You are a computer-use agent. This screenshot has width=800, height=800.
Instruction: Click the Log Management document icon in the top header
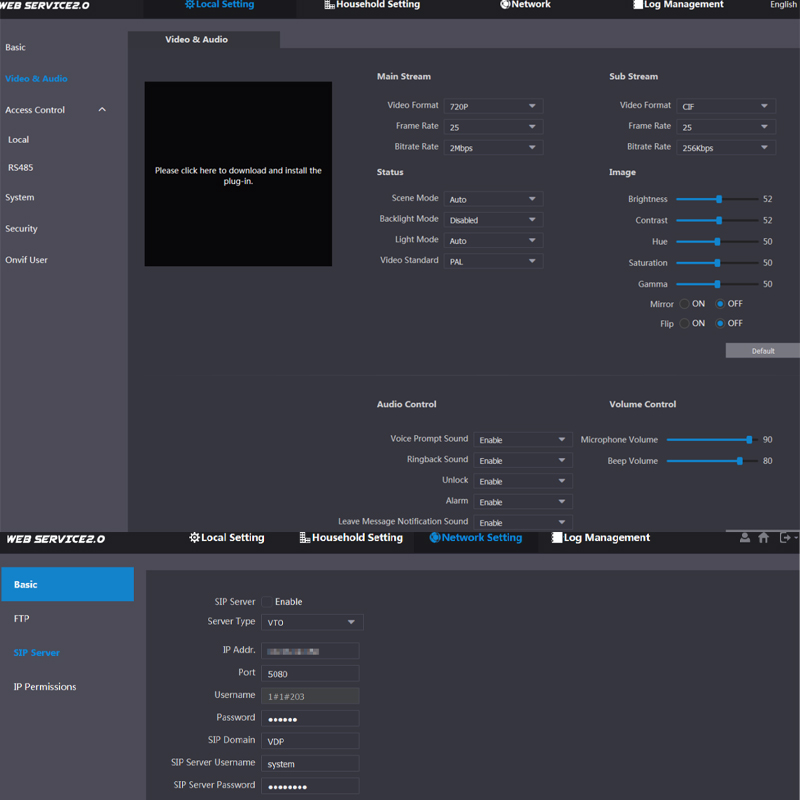tap(638, 5)
